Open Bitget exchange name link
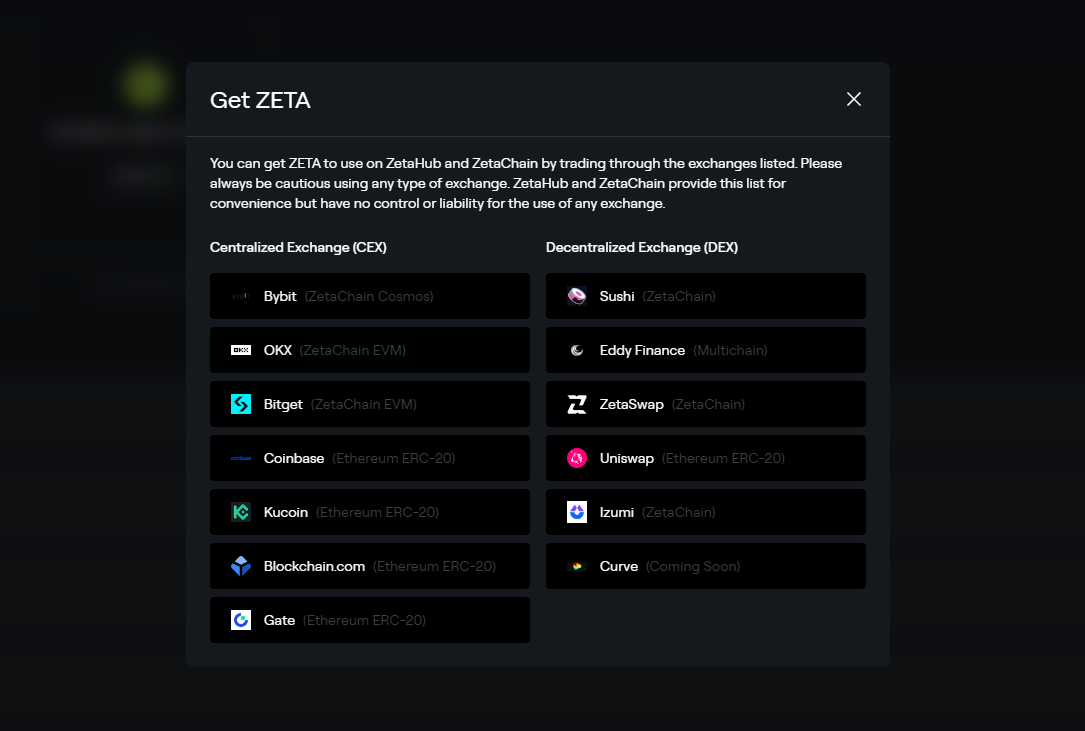This screenshot has width=1085, height=731. coord(283,404)
